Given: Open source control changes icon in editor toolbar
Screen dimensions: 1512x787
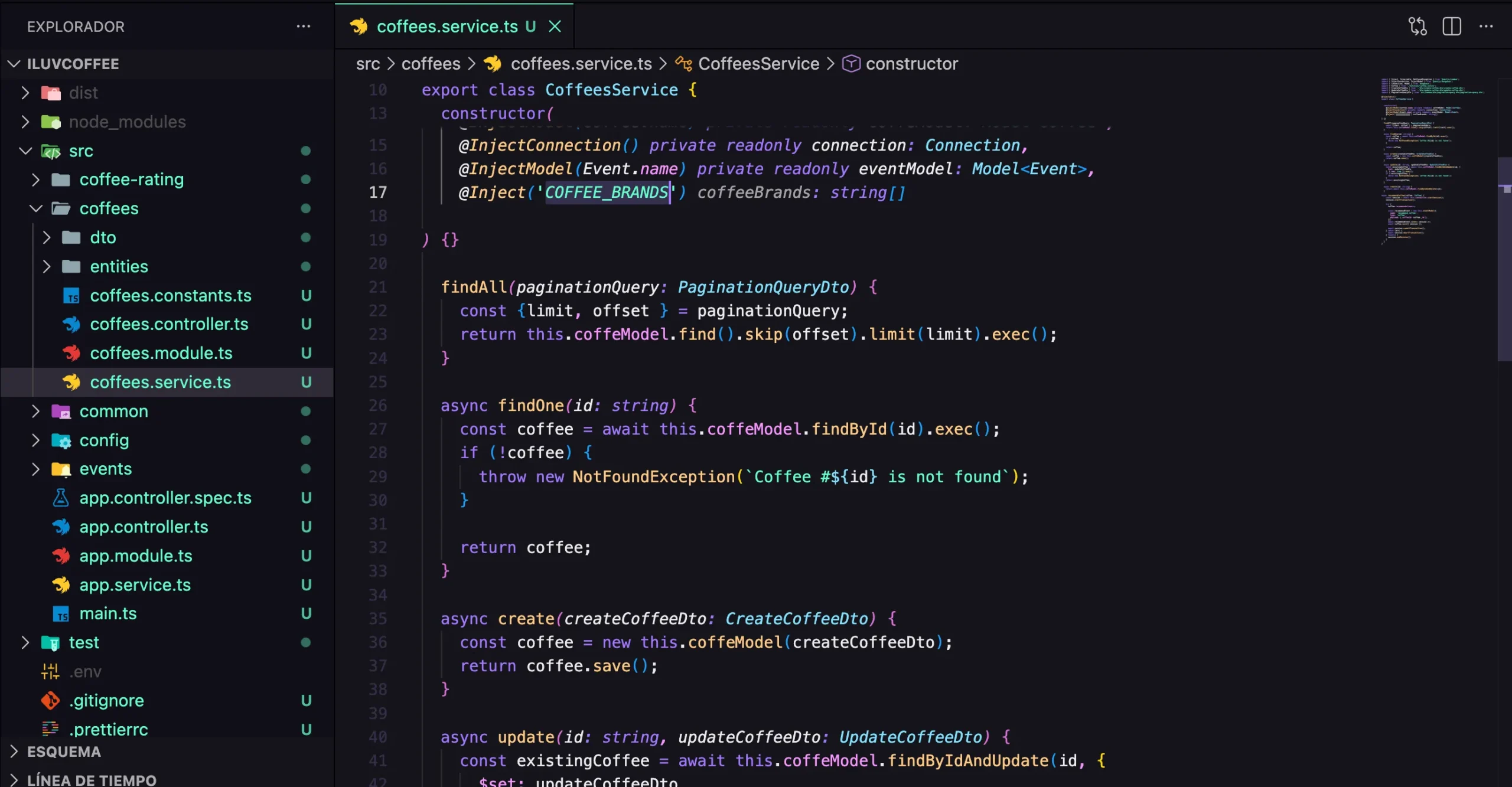Looking at the screenshot, I should (x=1417, y=27).
